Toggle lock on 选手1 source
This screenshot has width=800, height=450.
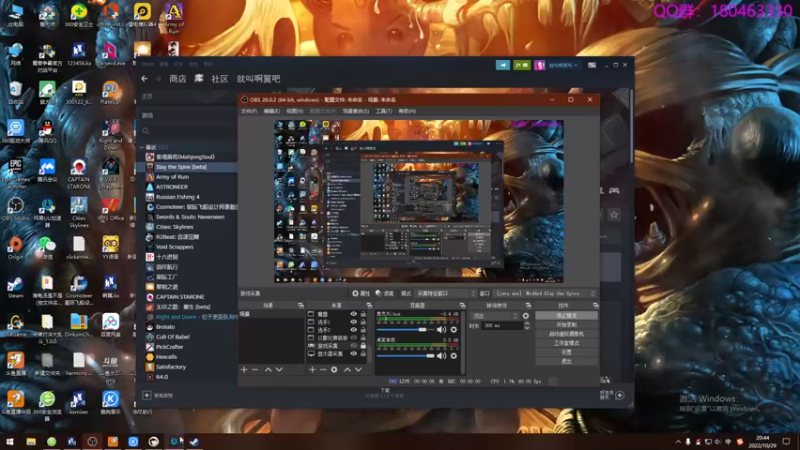[x=363, y=322]
